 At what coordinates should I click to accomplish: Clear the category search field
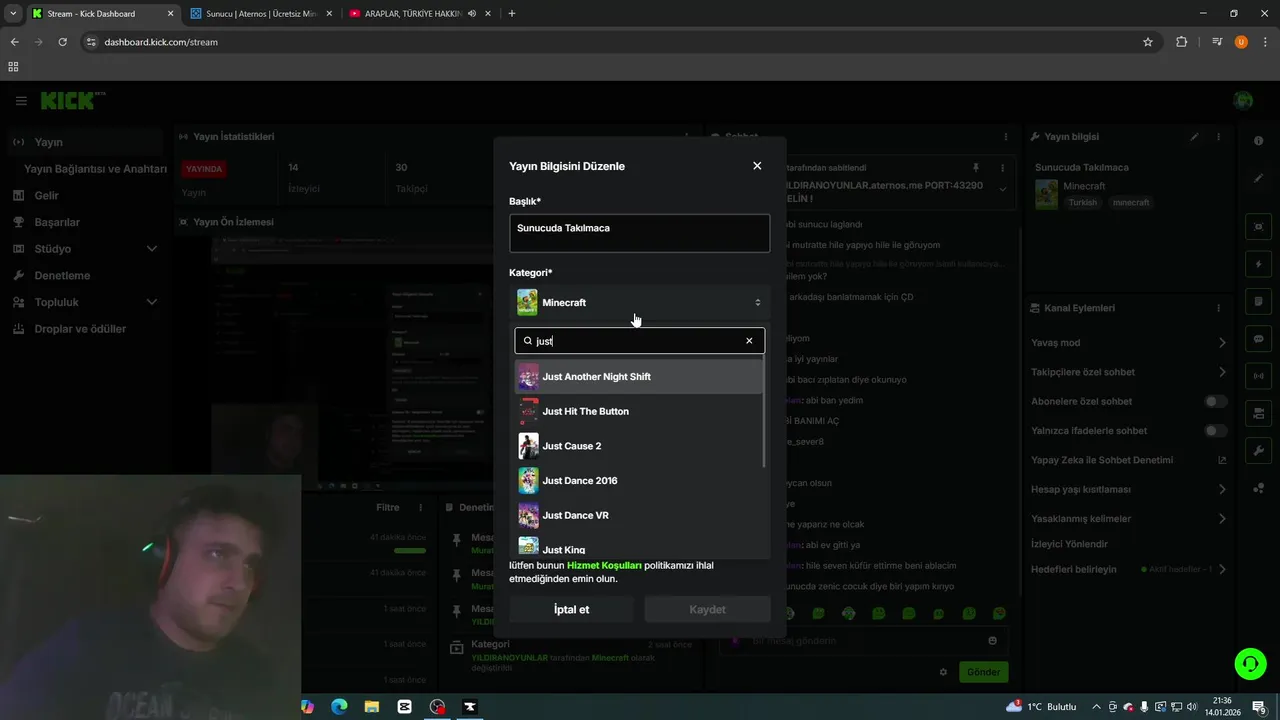click(x=749, y=341)
